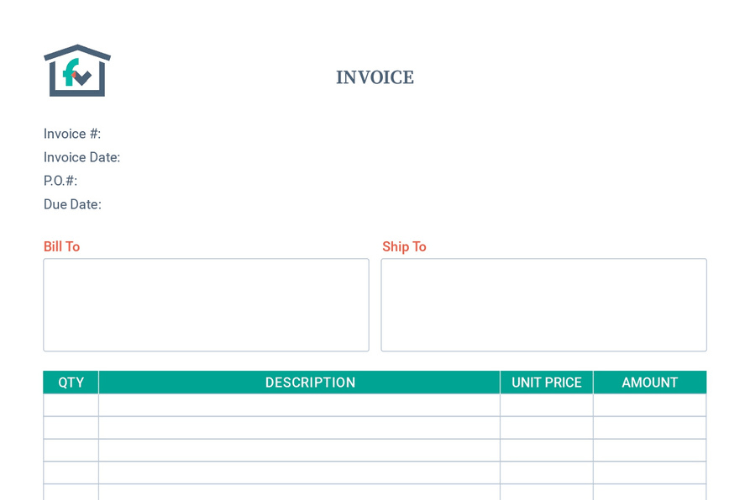Click the red Ship To heading
This screenshot has height=500, width=750.
(404, 247)
